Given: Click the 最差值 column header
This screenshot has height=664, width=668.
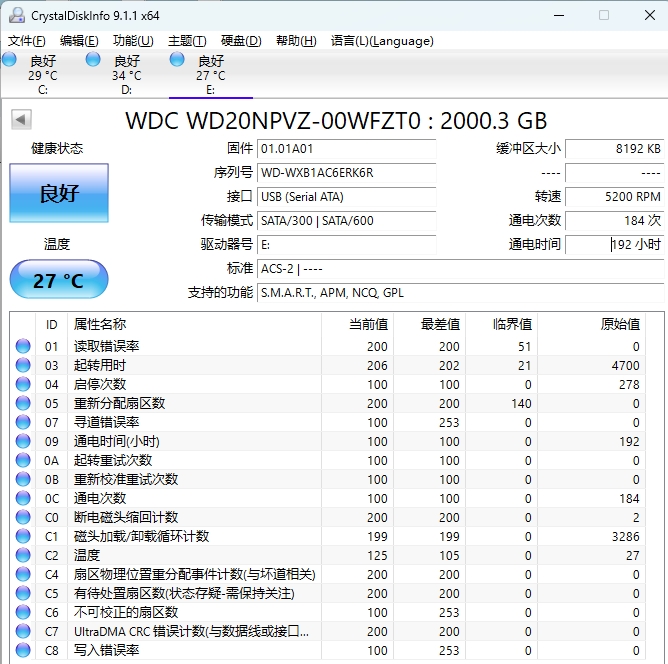Looking at the screenshot, I should pos(429,324).
